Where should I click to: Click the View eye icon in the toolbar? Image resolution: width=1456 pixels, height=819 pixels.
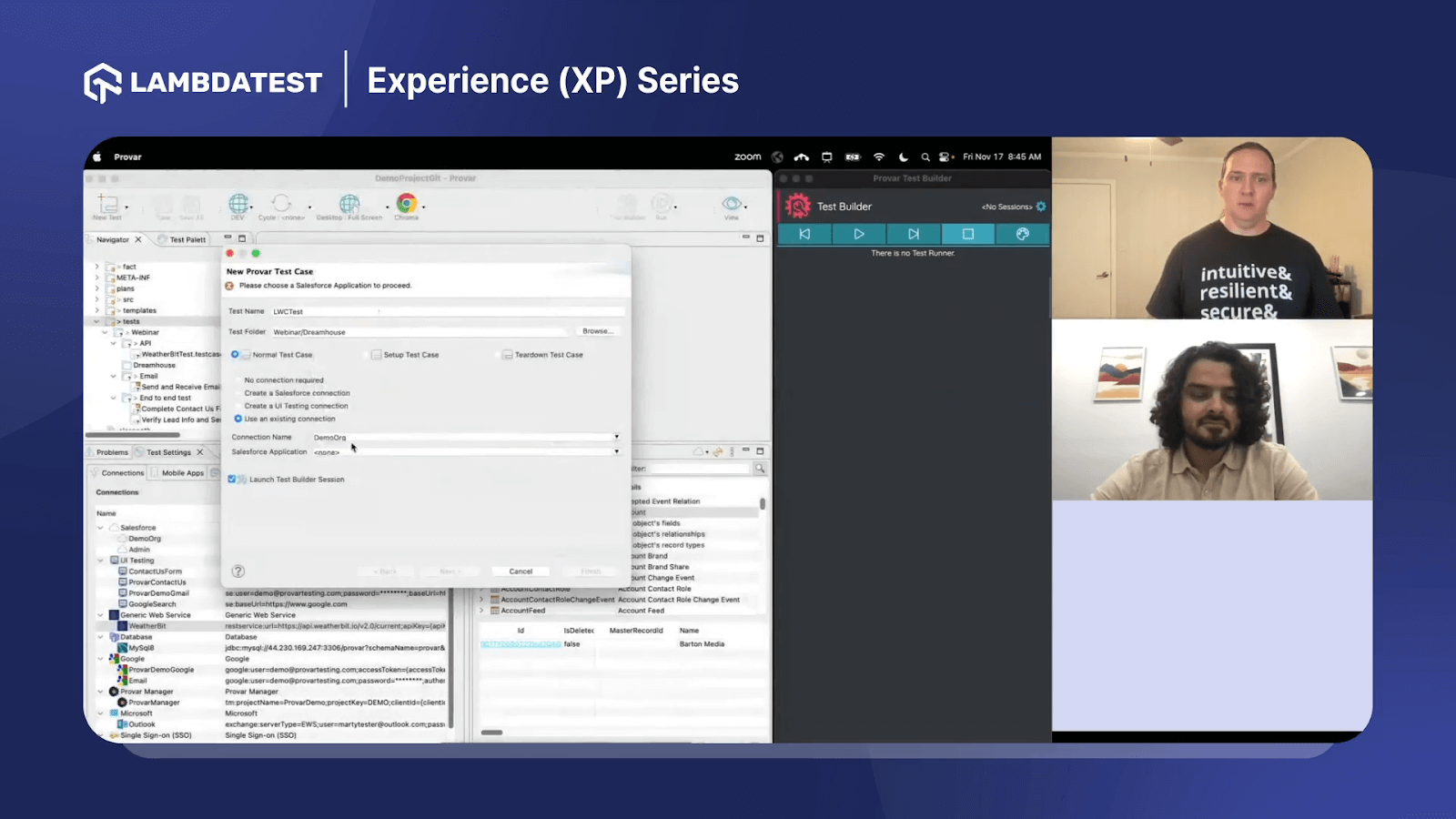[x=731, y=202]
